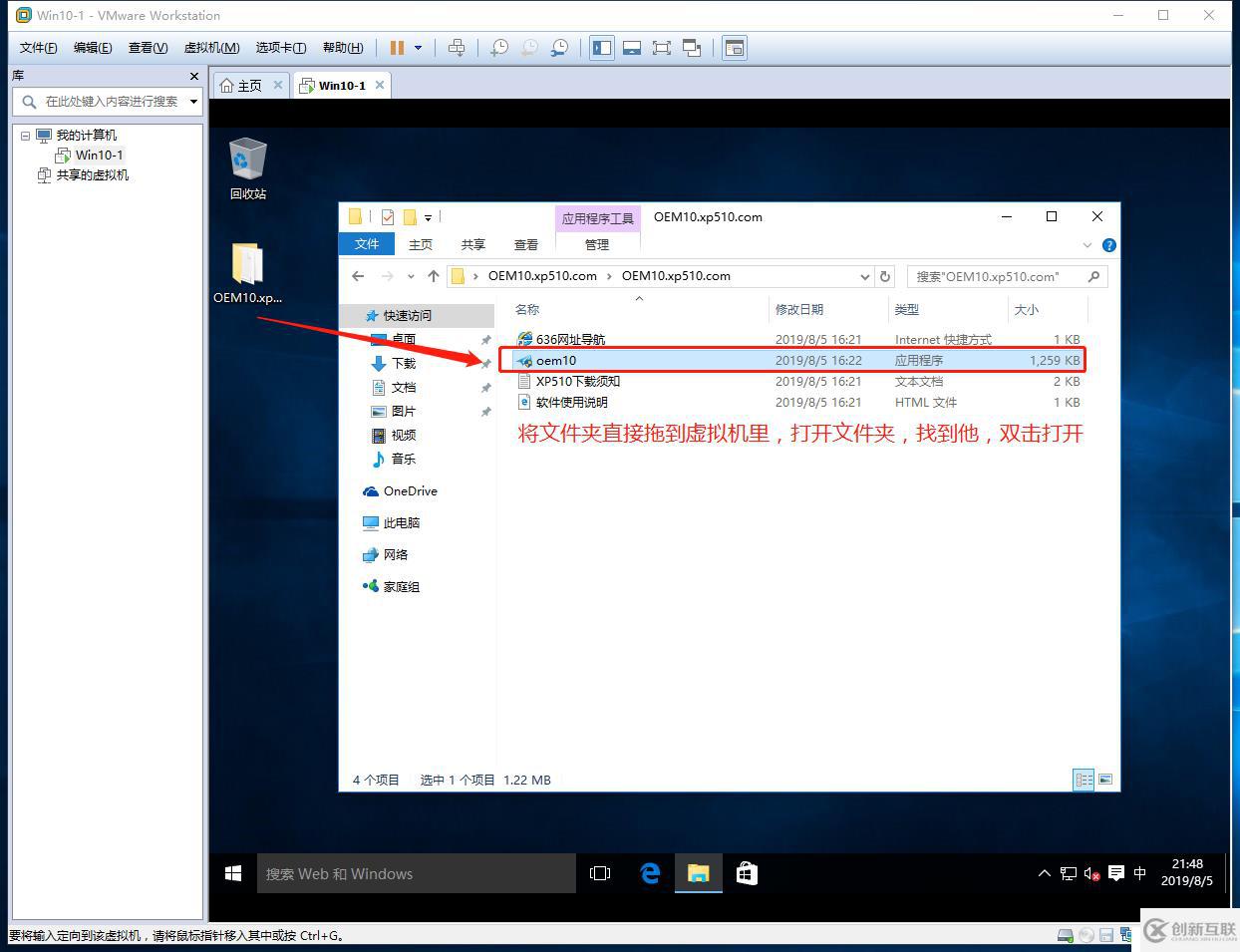Screen dimensions: 1240x952
Task: Open the 虚拟机(M) menu
Action: click(210, 47)
